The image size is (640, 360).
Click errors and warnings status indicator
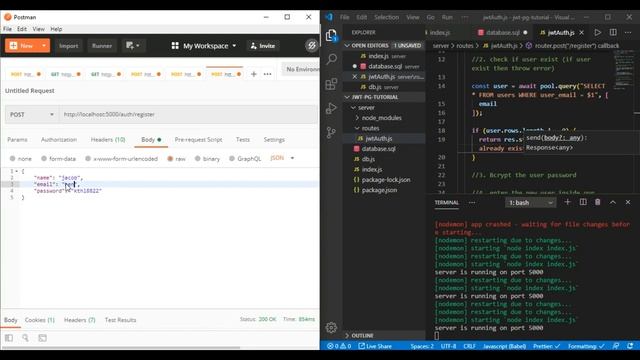(x=339, y=346)
